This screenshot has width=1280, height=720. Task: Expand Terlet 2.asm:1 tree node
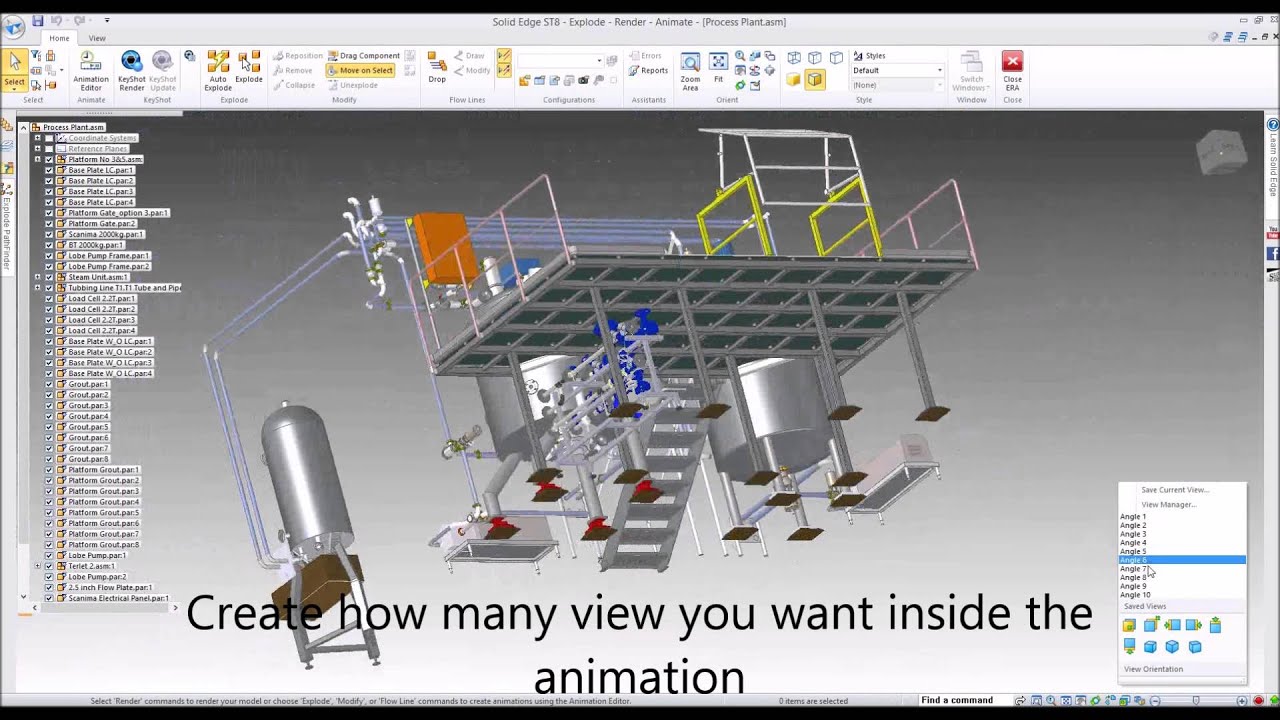point(37,566)
